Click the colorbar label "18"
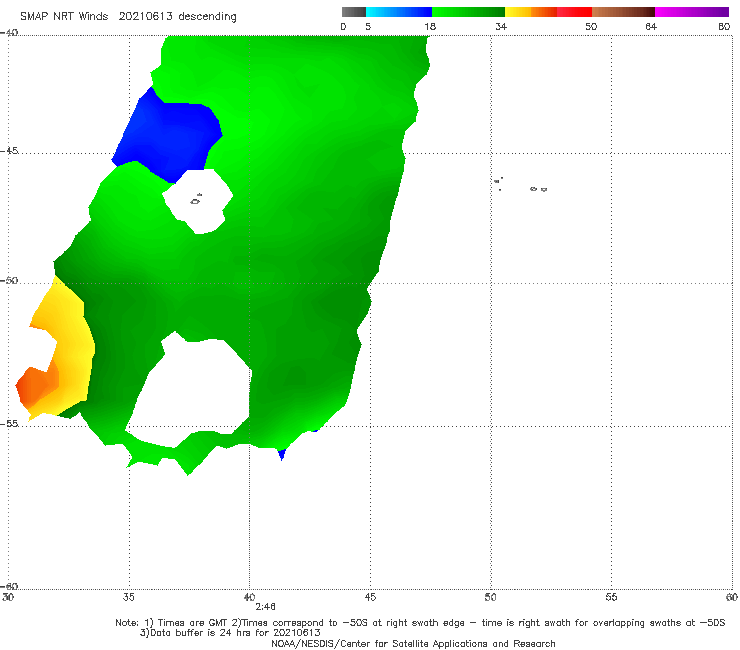 [430, 26]
